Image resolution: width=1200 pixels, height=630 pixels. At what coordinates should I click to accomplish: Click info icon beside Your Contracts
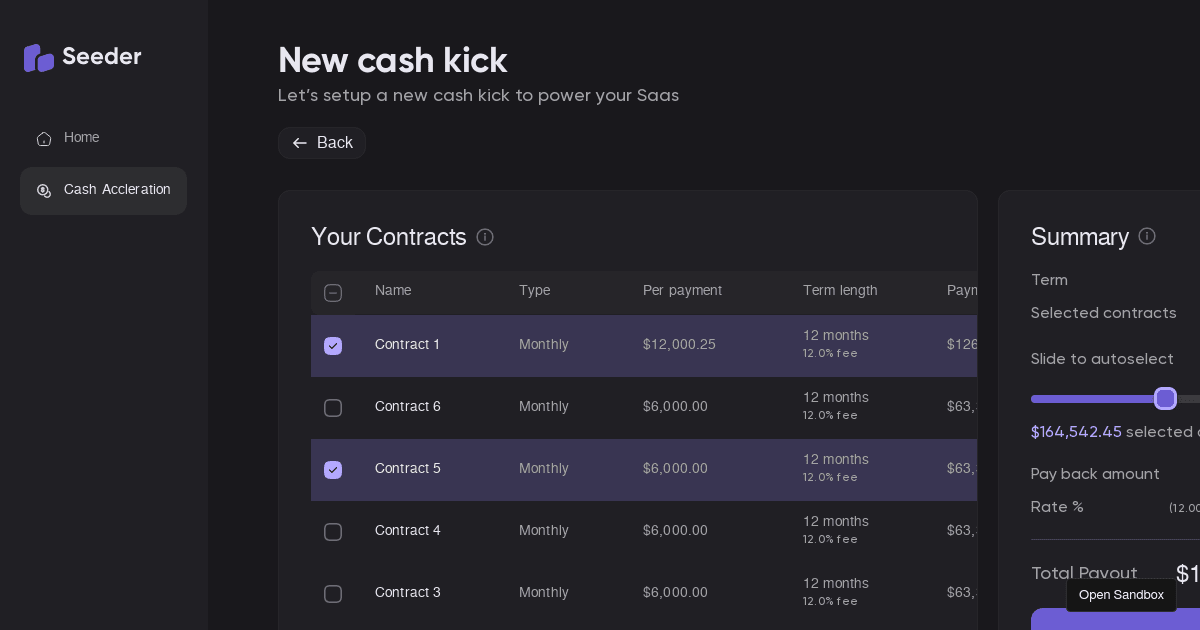coord(485,237)
